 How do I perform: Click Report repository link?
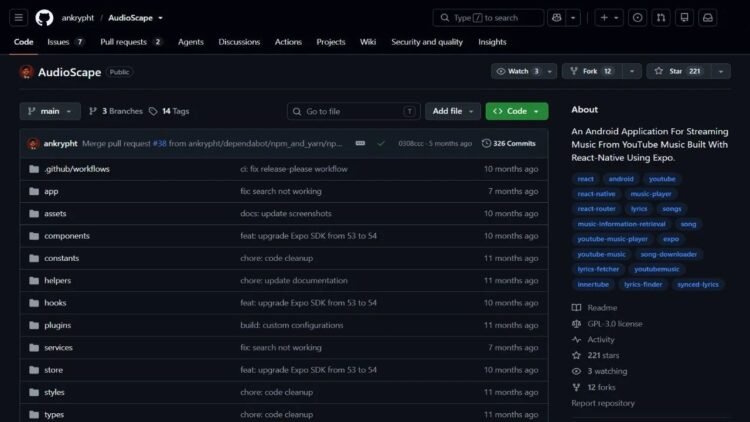(603, 403)
